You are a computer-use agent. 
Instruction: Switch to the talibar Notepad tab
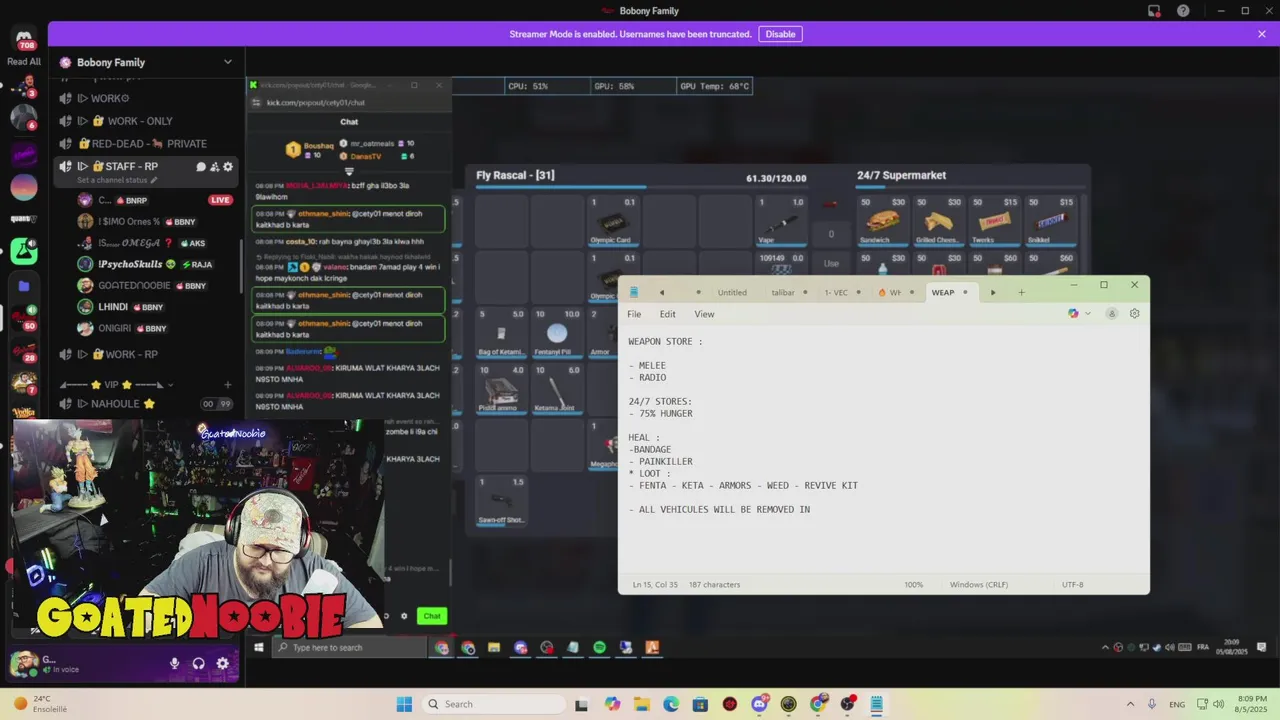pos(783,292)
